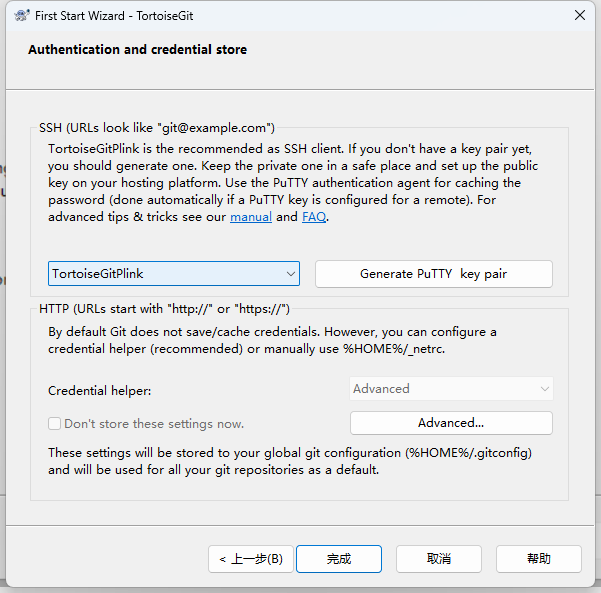Click the Authentication and credential store heading
601x593 pixels.
137,50
